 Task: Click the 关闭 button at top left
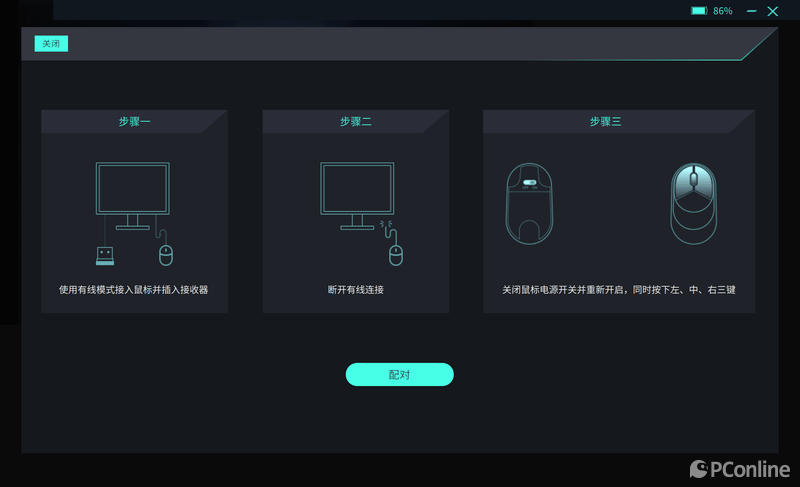point(51,43)
